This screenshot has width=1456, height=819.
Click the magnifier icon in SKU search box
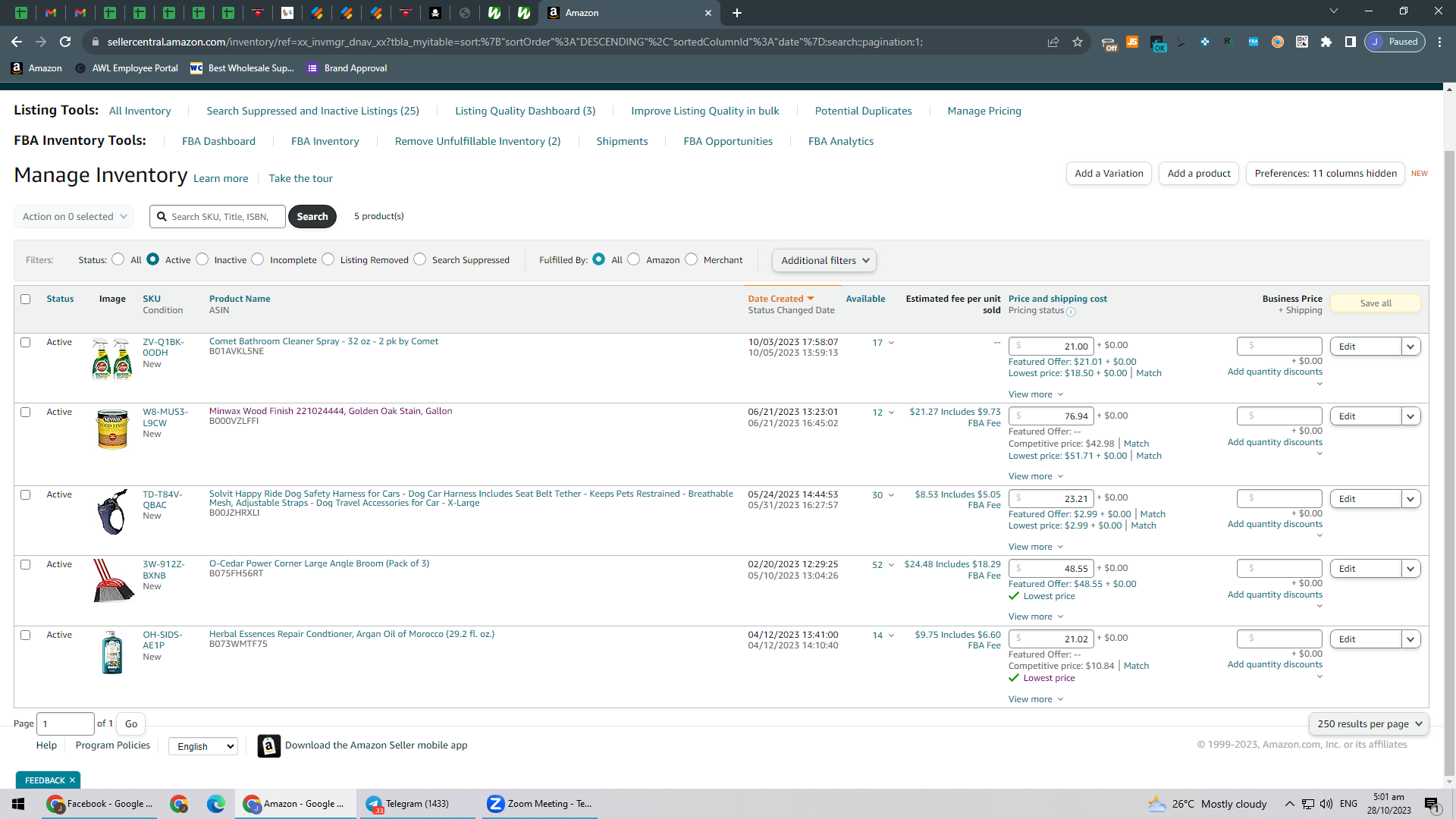162,217
